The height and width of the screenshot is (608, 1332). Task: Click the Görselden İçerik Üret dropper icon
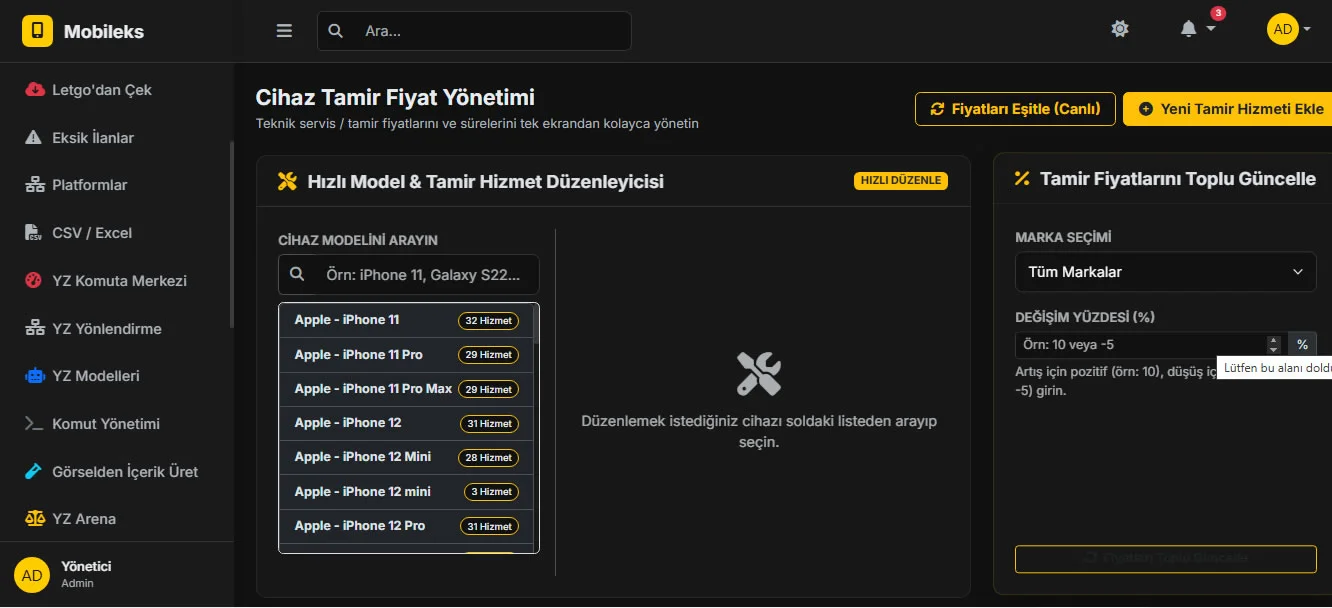click(x=35, y=471)
